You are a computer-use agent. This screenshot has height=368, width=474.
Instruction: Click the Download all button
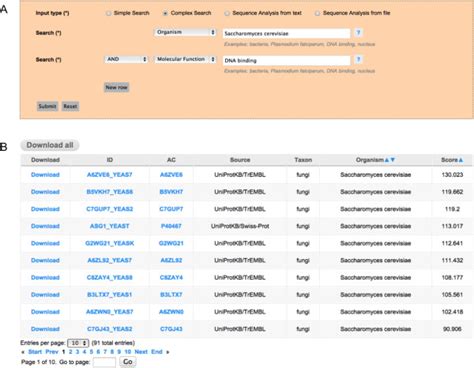click(50, 145)
